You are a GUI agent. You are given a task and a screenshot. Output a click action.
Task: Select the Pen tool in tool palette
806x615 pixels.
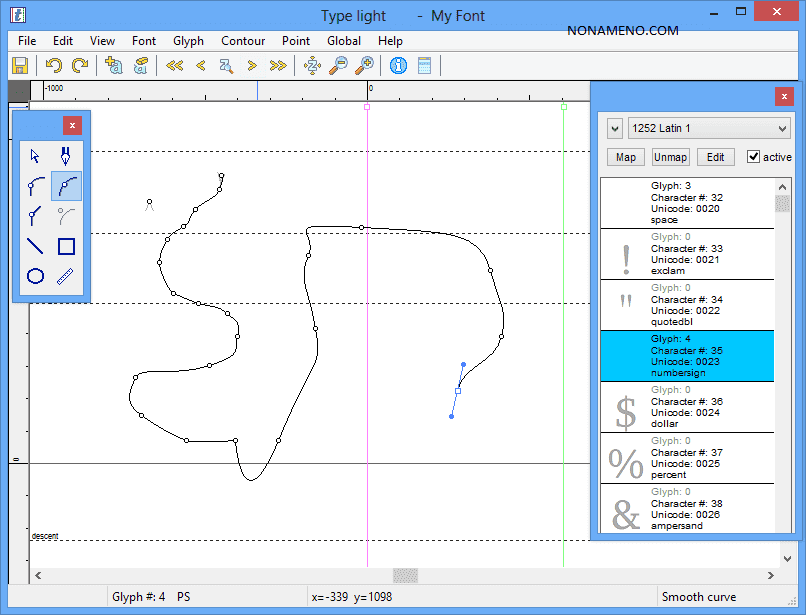point(66,157)
